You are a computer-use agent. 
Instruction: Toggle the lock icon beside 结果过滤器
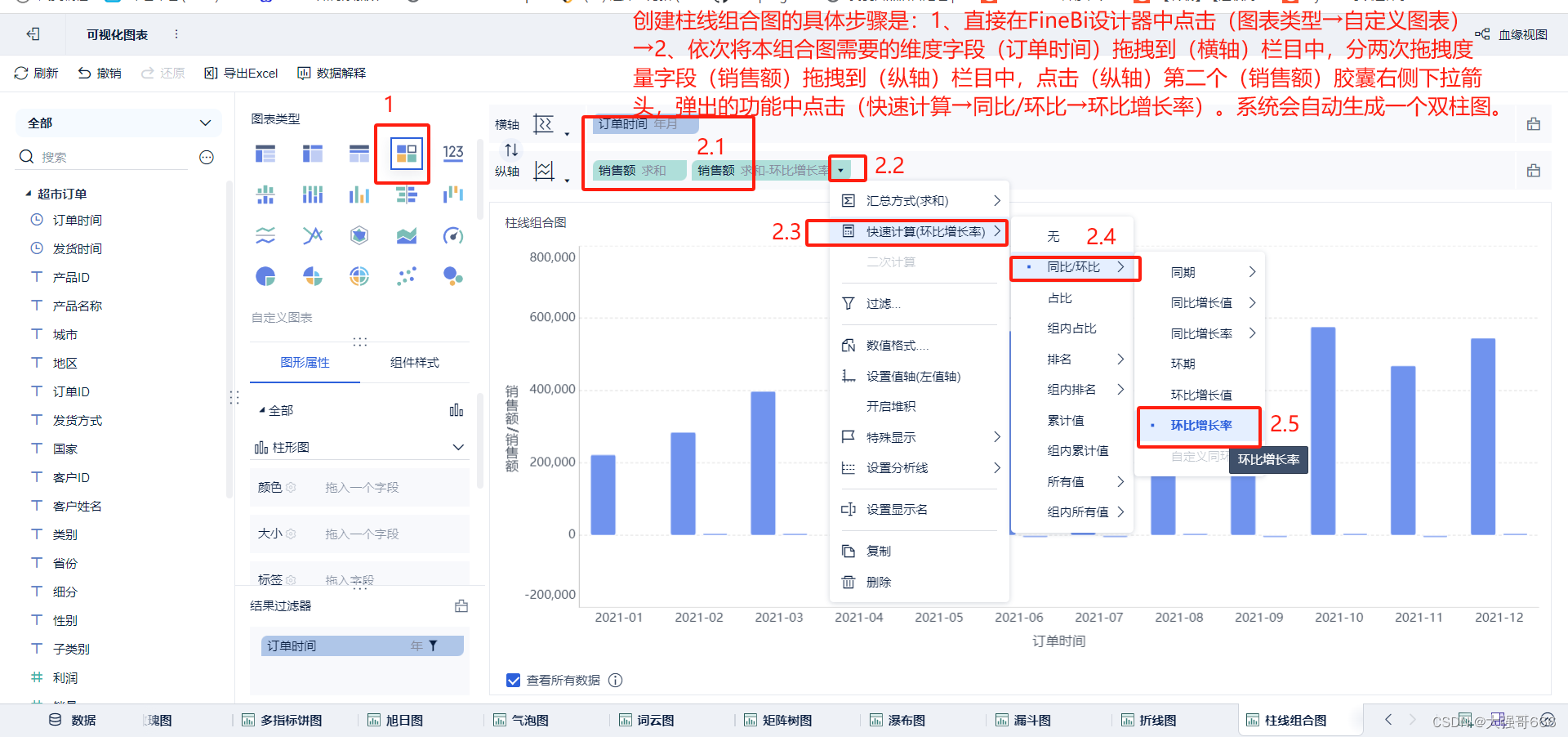(461, 606)
